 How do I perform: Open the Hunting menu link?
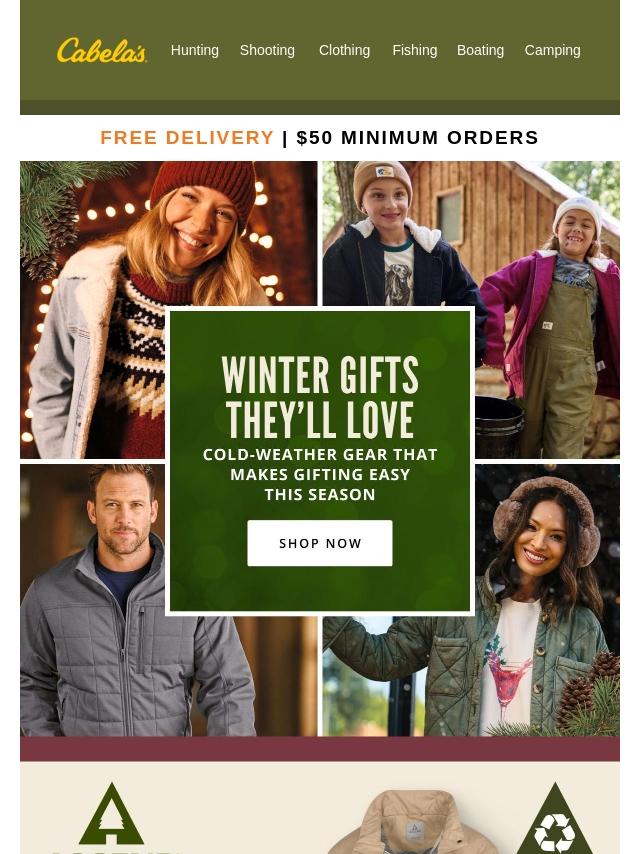pos(194,50)
